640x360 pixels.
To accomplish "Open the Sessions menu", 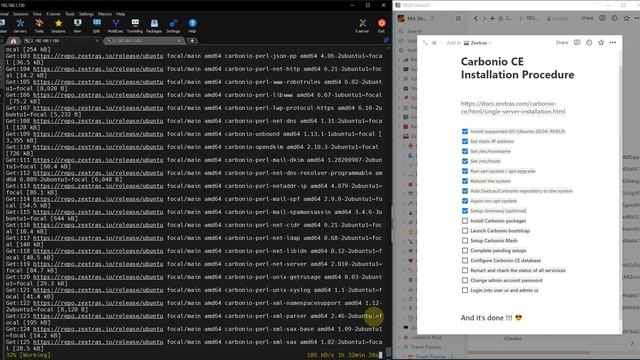I will (20, 14).
